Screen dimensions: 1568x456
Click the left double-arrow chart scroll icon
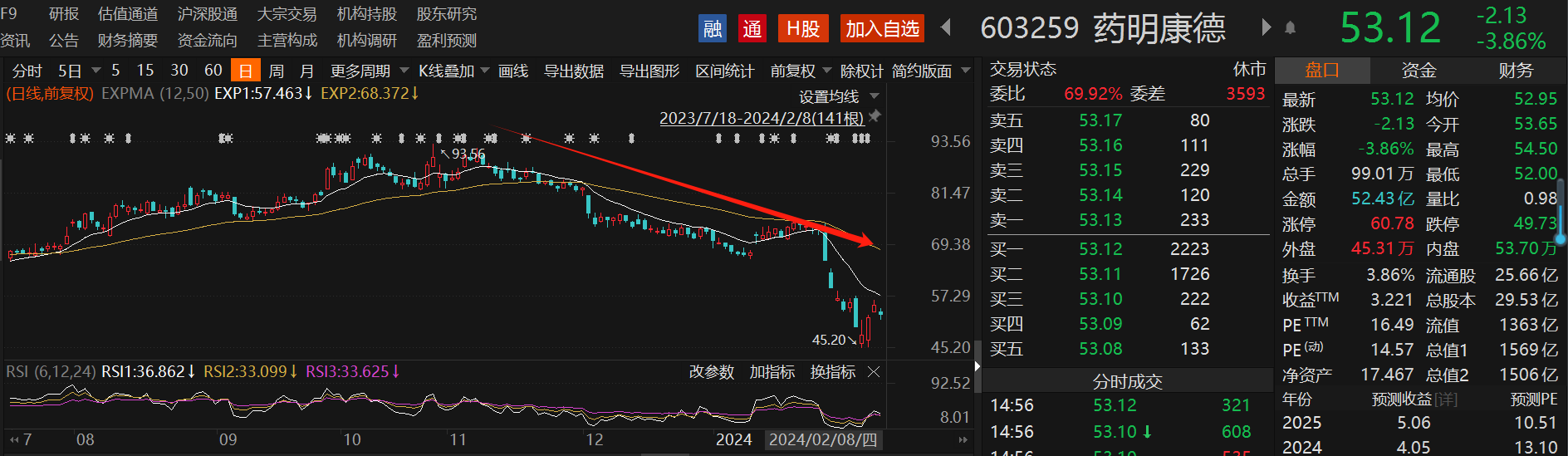(x=14, y=439)
